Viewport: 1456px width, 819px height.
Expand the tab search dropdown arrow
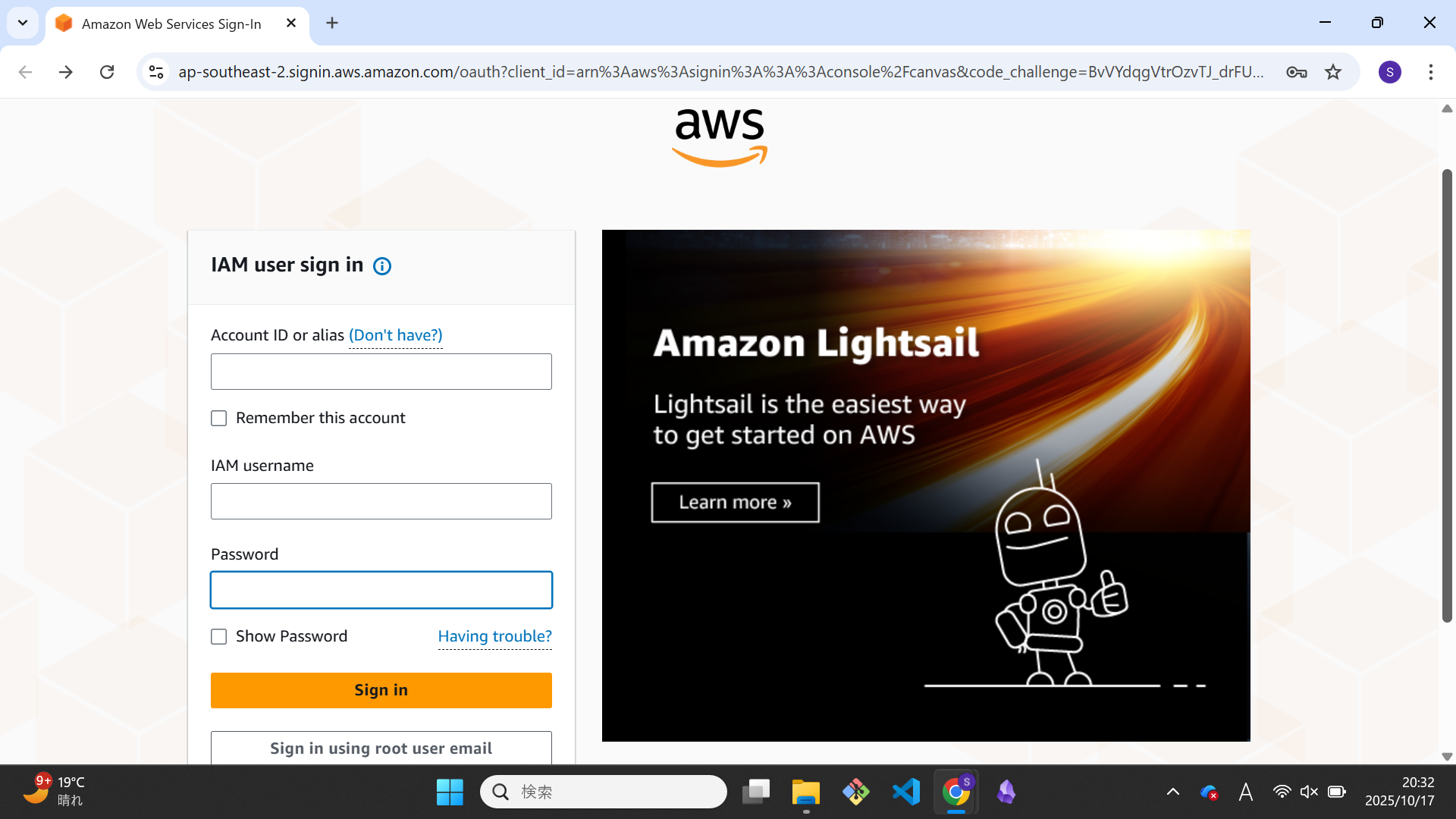click(23, 23)
